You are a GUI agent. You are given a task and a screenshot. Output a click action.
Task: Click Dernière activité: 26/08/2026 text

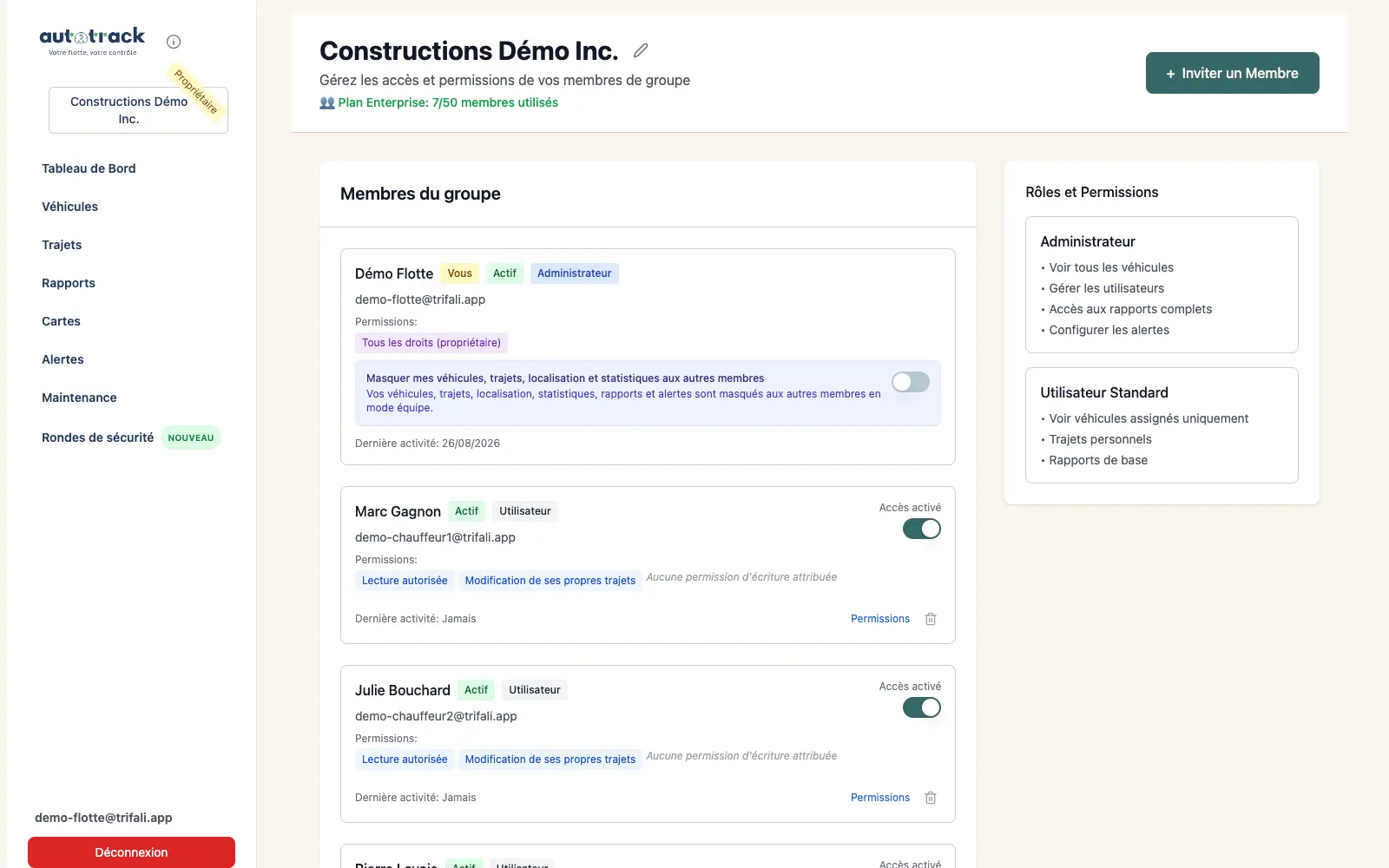[x=427, y=444]
